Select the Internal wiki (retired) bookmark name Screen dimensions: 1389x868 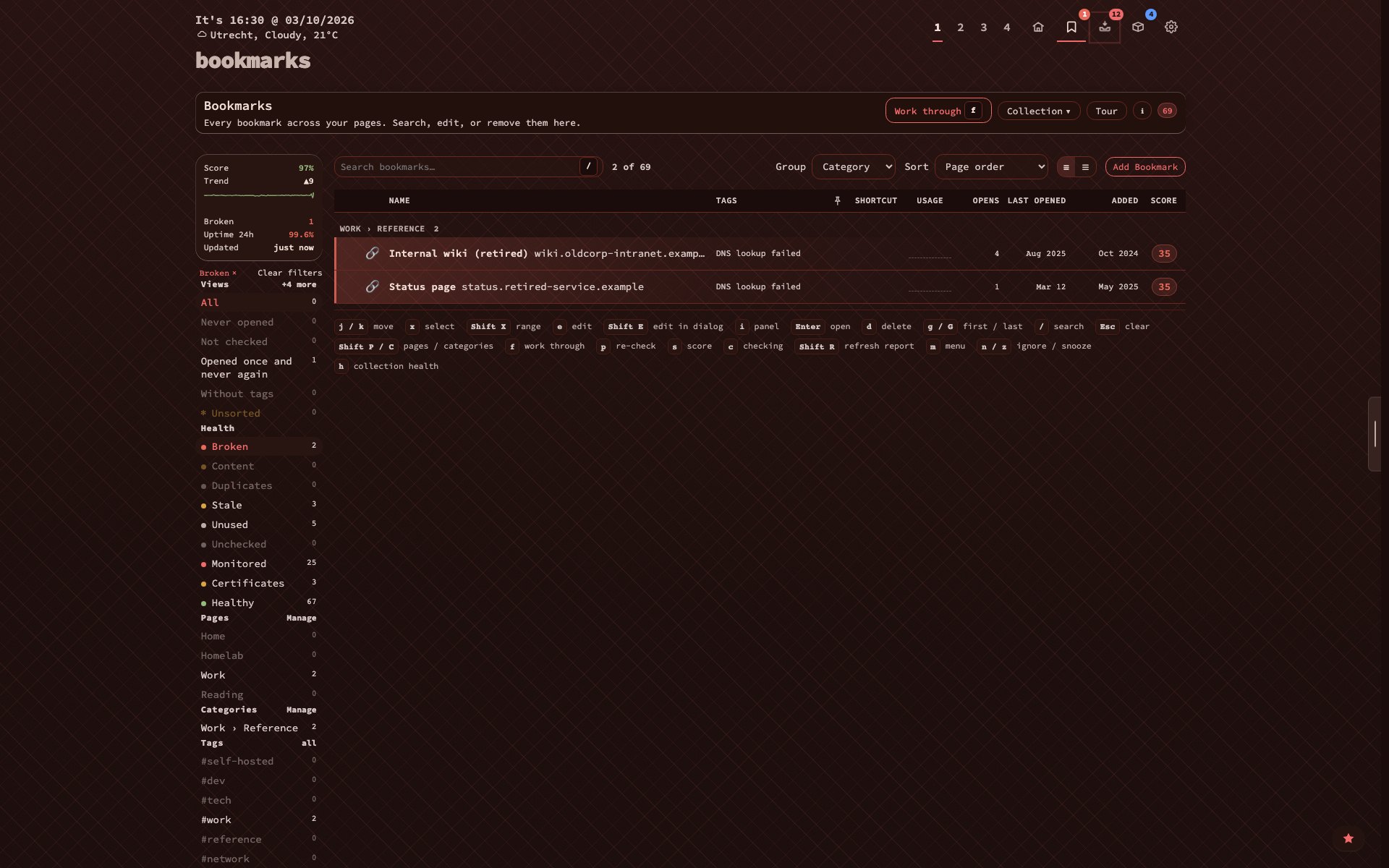coord(458,253)
